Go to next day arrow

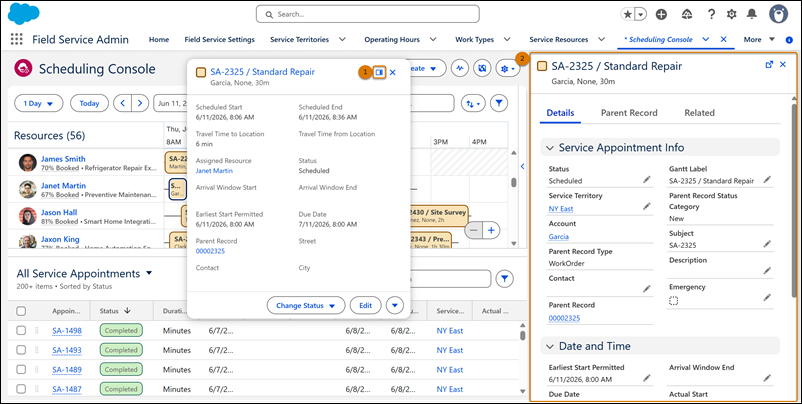click(x=140, y=103)
